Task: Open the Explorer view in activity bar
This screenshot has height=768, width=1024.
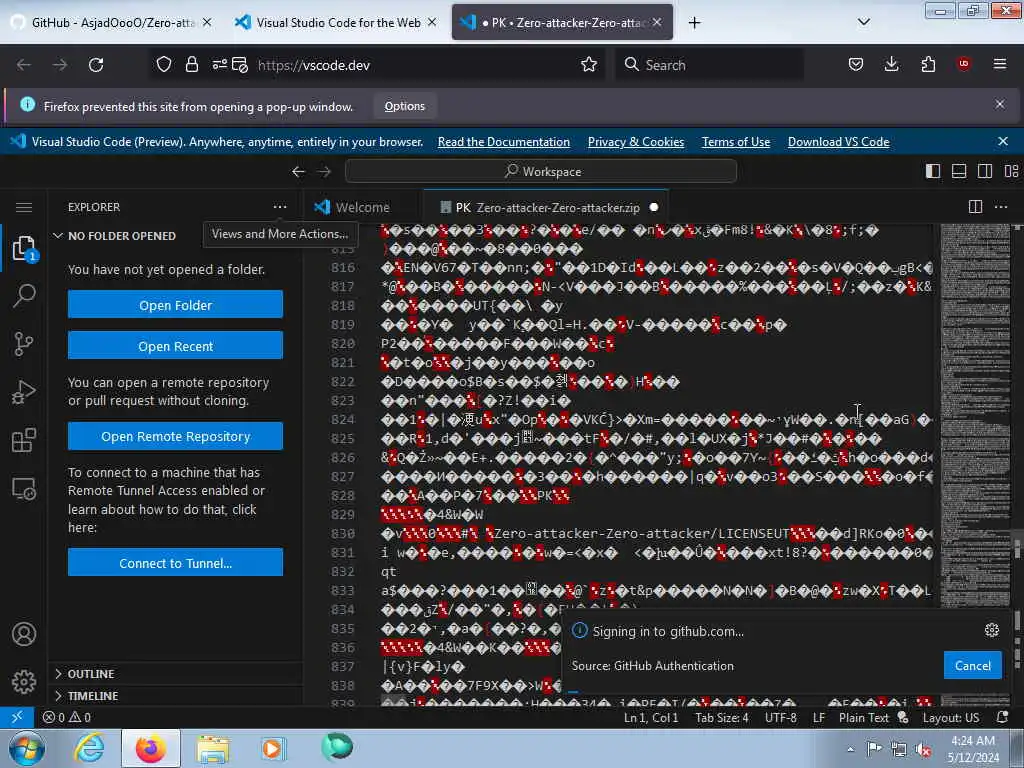Action: coord(24,249)
